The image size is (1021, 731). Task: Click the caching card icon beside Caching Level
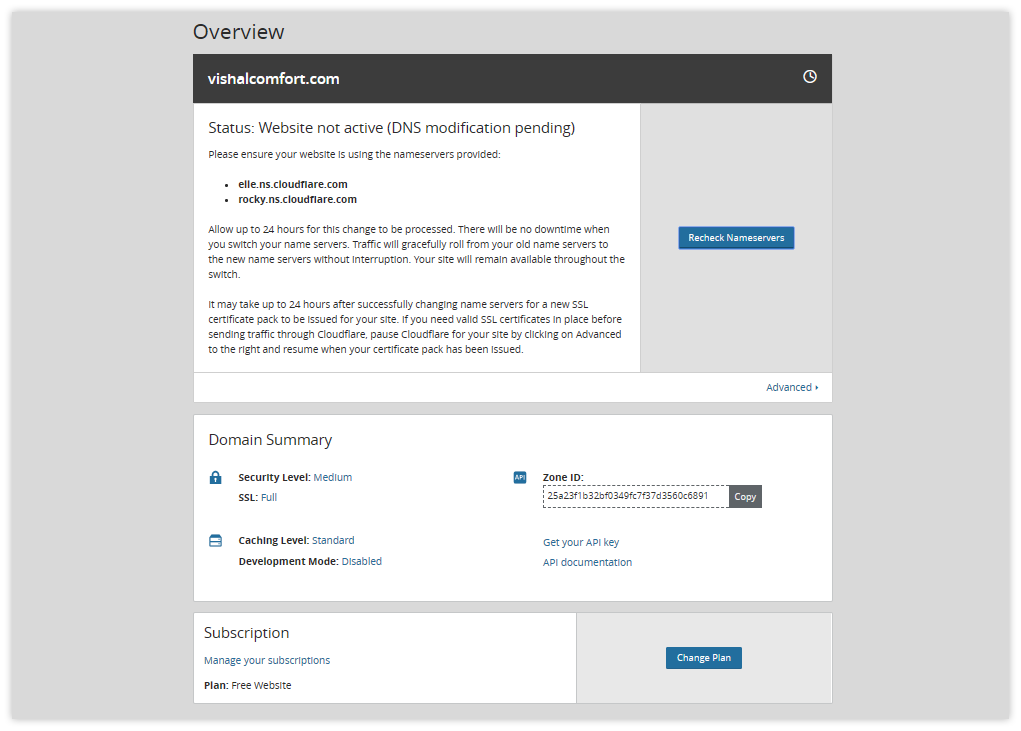(x=216, y=541)
